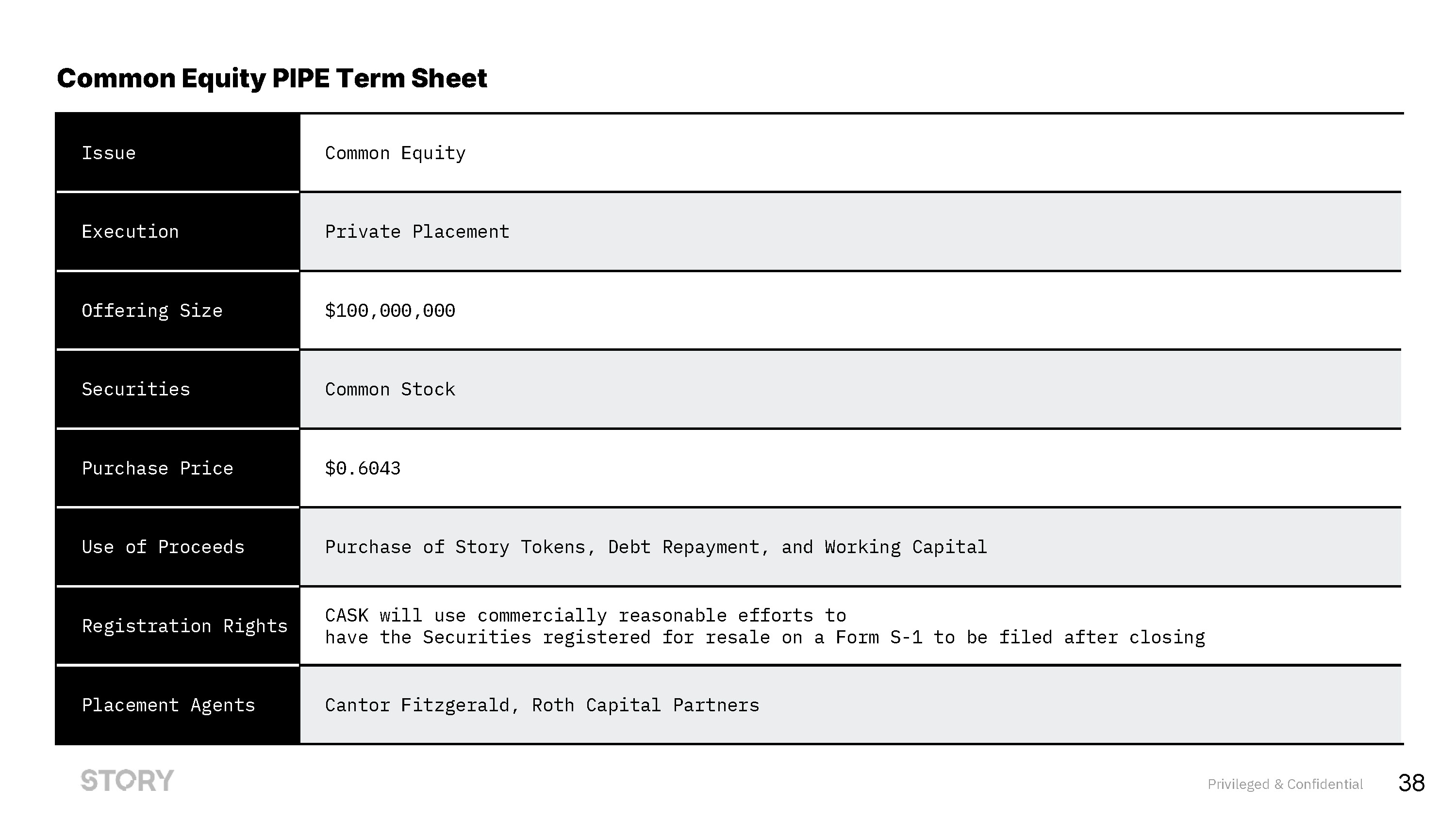The image size is (1456, 819).
Task: Click the Common Equity PIPE Term Sheet title
Action: pos(271,78)
